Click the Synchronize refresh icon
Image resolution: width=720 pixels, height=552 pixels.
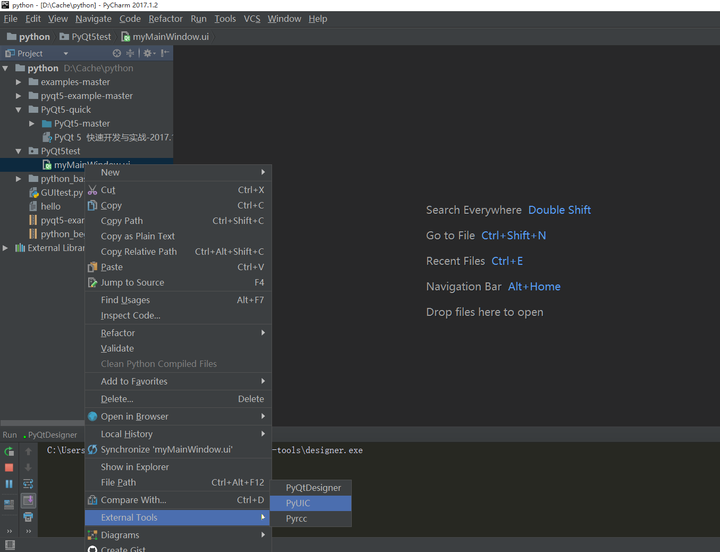pyautogui.click(x=93, y=450)
